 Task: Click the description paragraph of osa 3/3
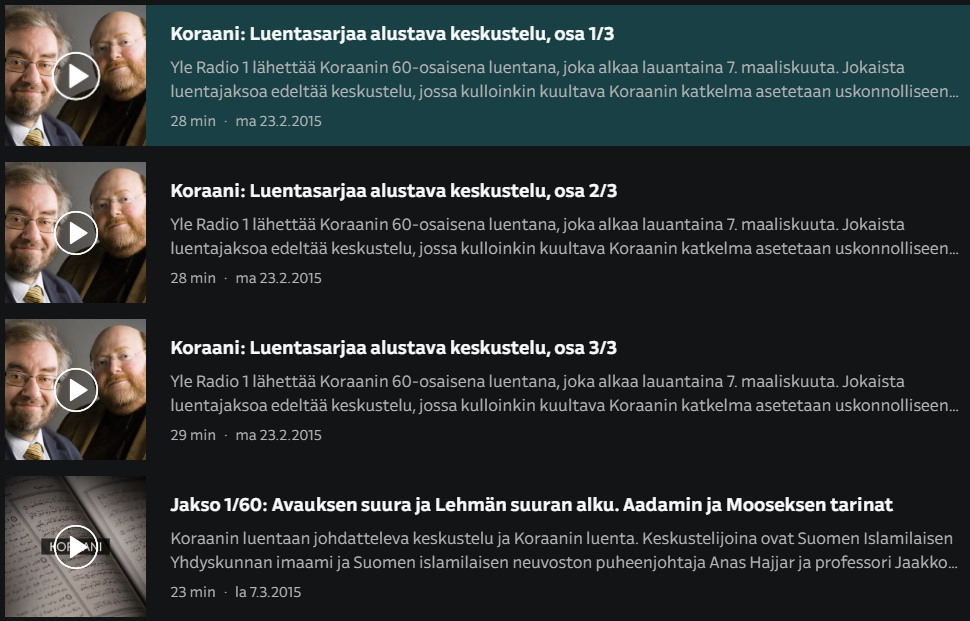[x=564, y=393]
